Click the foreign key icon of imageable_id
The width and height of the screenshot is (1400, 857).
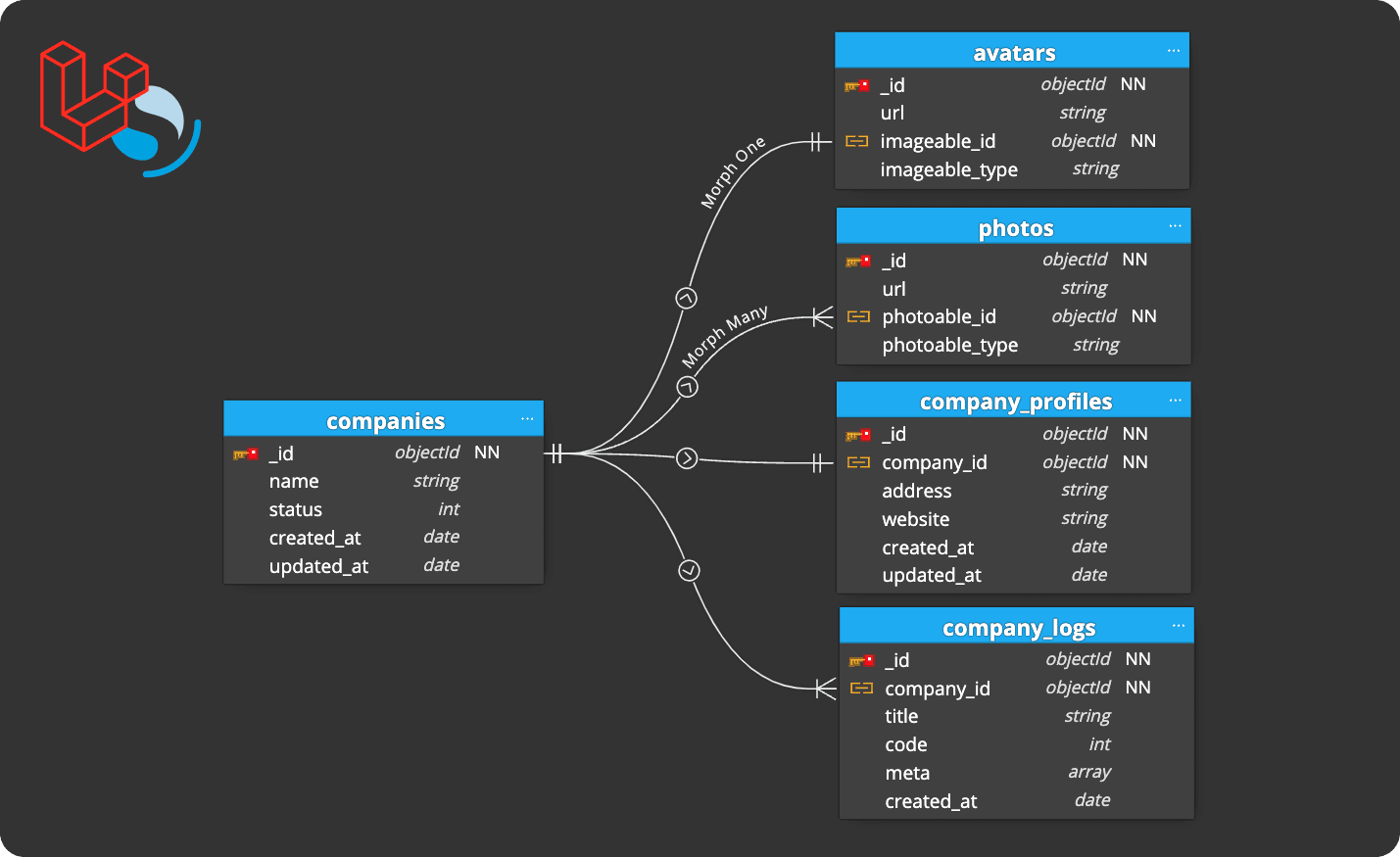coord(856,141)
